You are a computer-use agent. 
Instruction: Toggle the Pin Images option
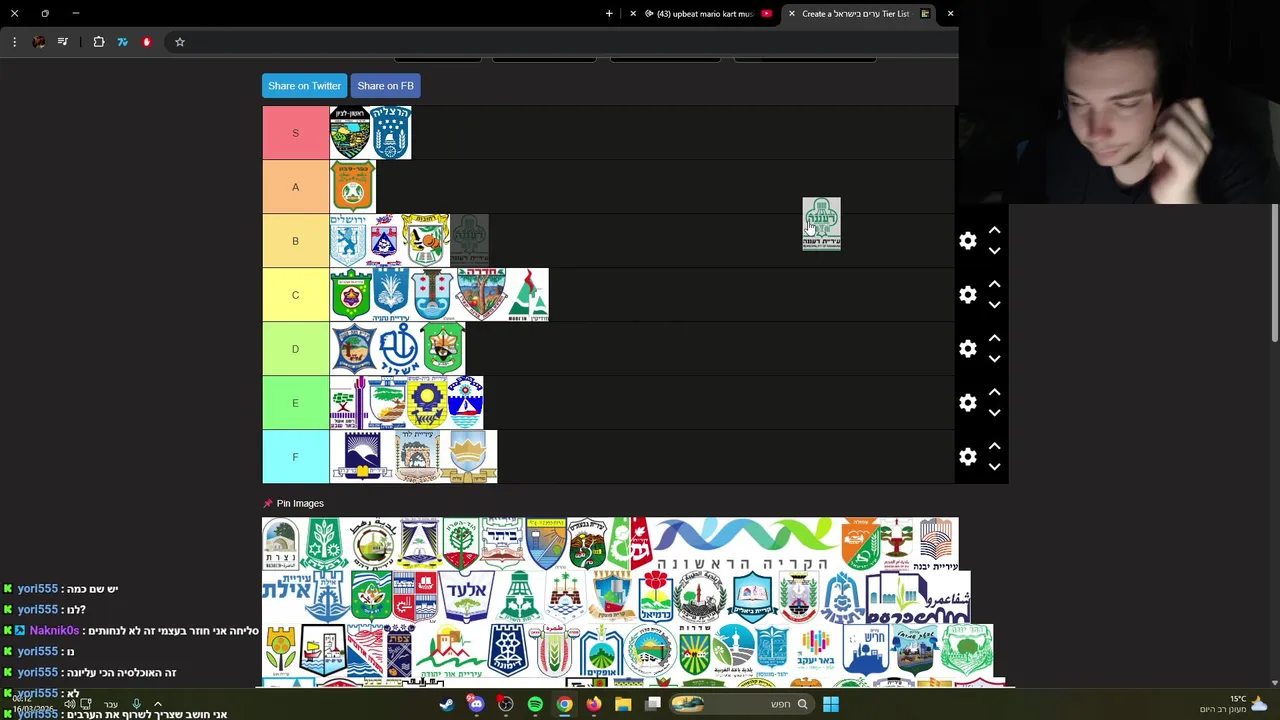click(293, 503)
